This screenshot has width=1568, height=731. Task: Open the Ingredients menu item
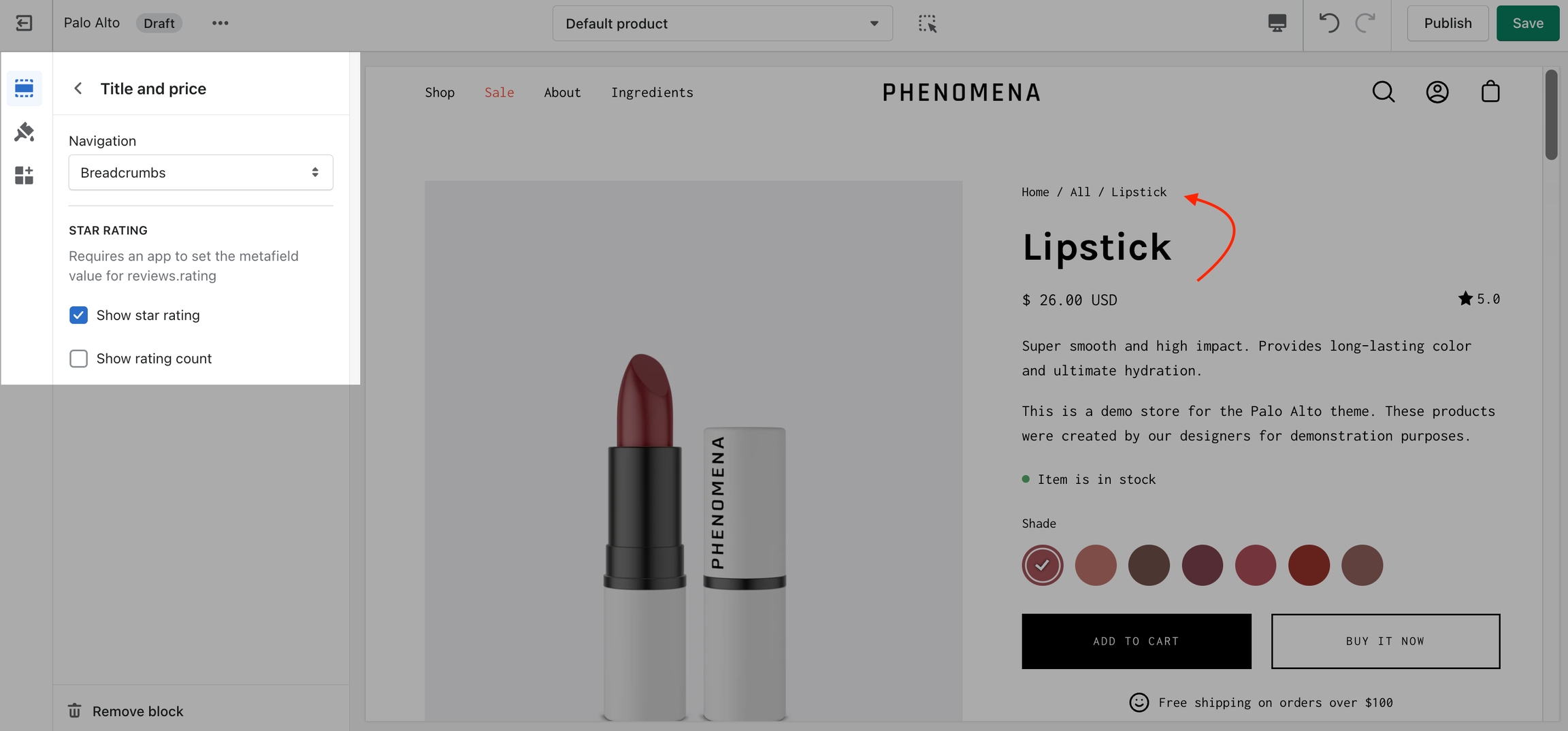(x=652, y=93)
